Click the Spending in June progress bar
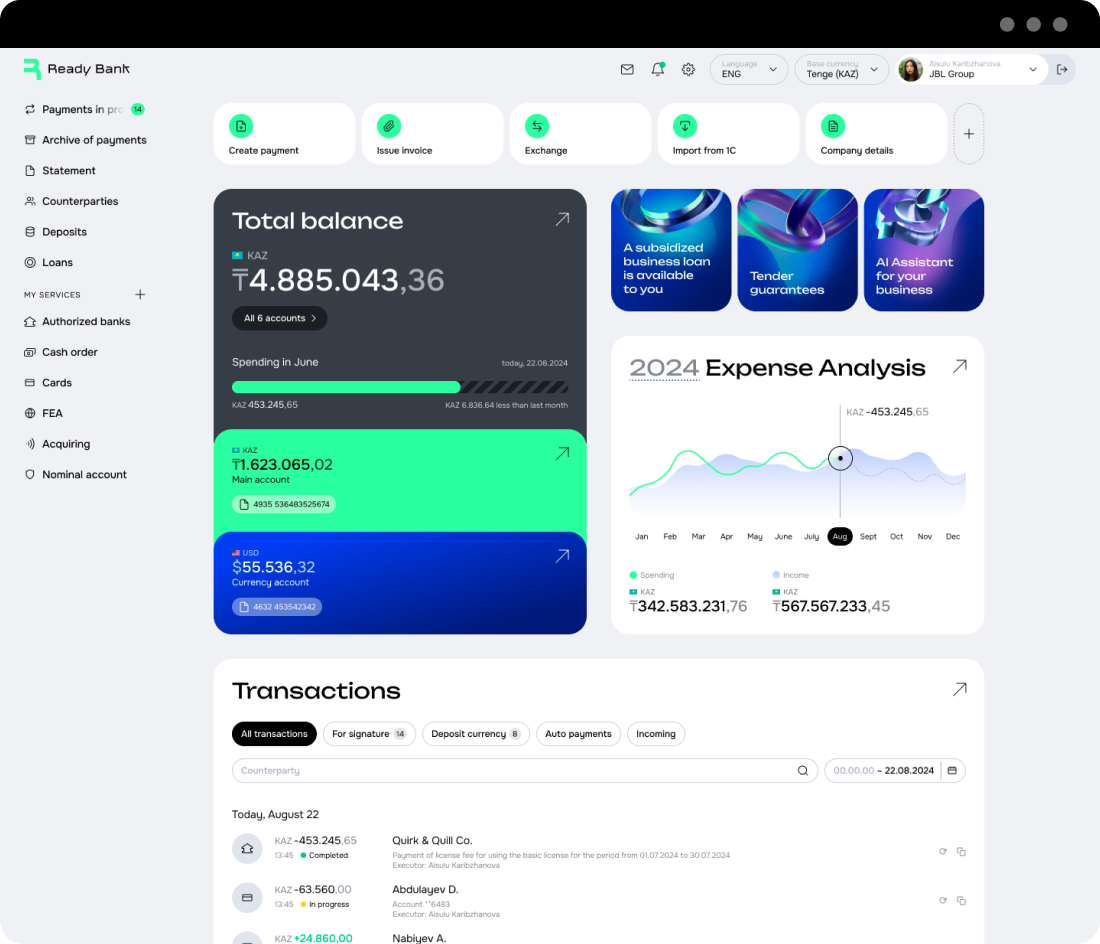The height and width of the screenshot is (944, 1100). click(399, 387)
